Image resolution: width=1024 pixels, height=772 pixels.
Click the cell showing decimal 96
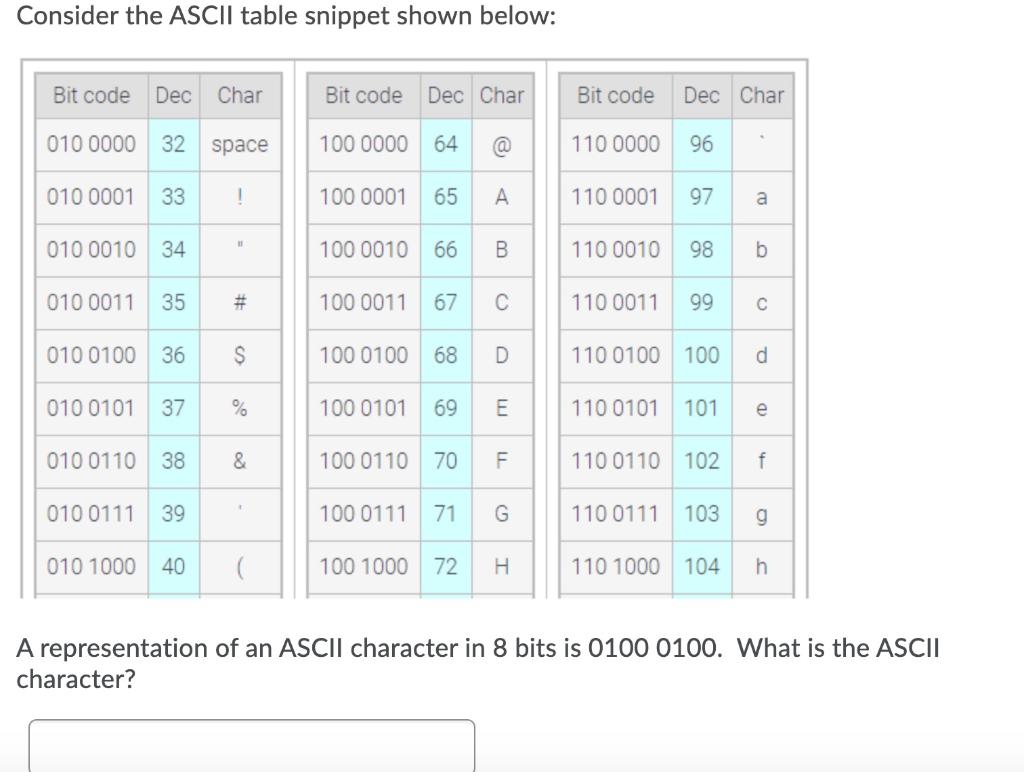click(702, 143)
